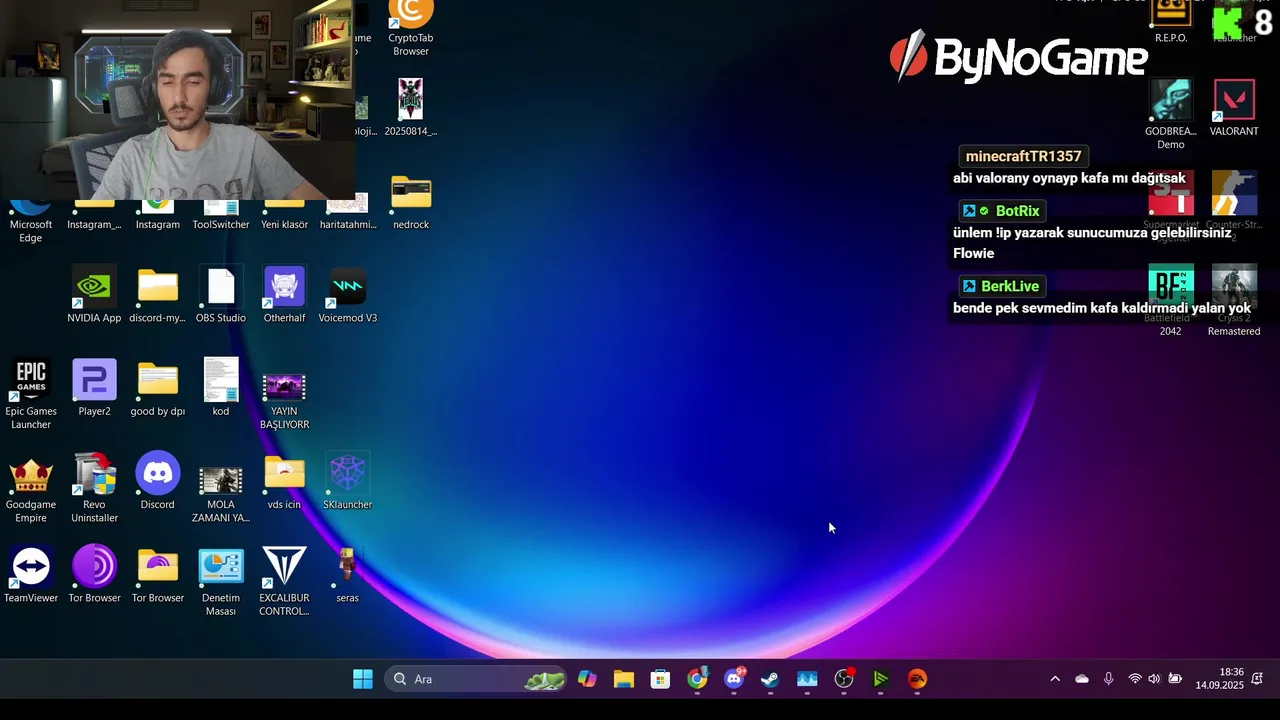Expand hidden system tray icons
This screenshot has width=1280, height=720.
point(1054,679)
